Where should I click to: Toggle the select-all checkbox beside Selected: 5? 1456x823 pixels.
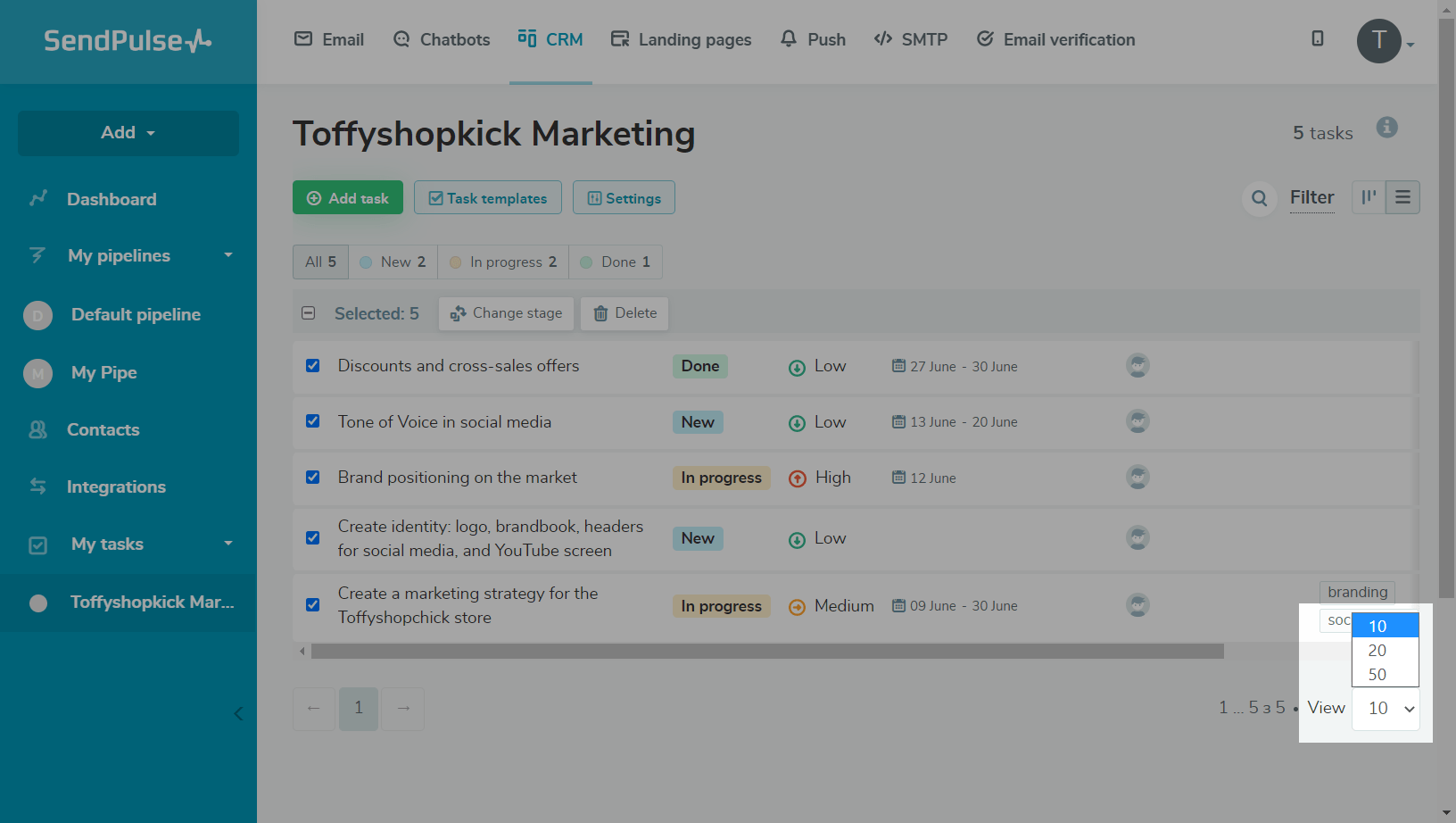click(309, 313)
